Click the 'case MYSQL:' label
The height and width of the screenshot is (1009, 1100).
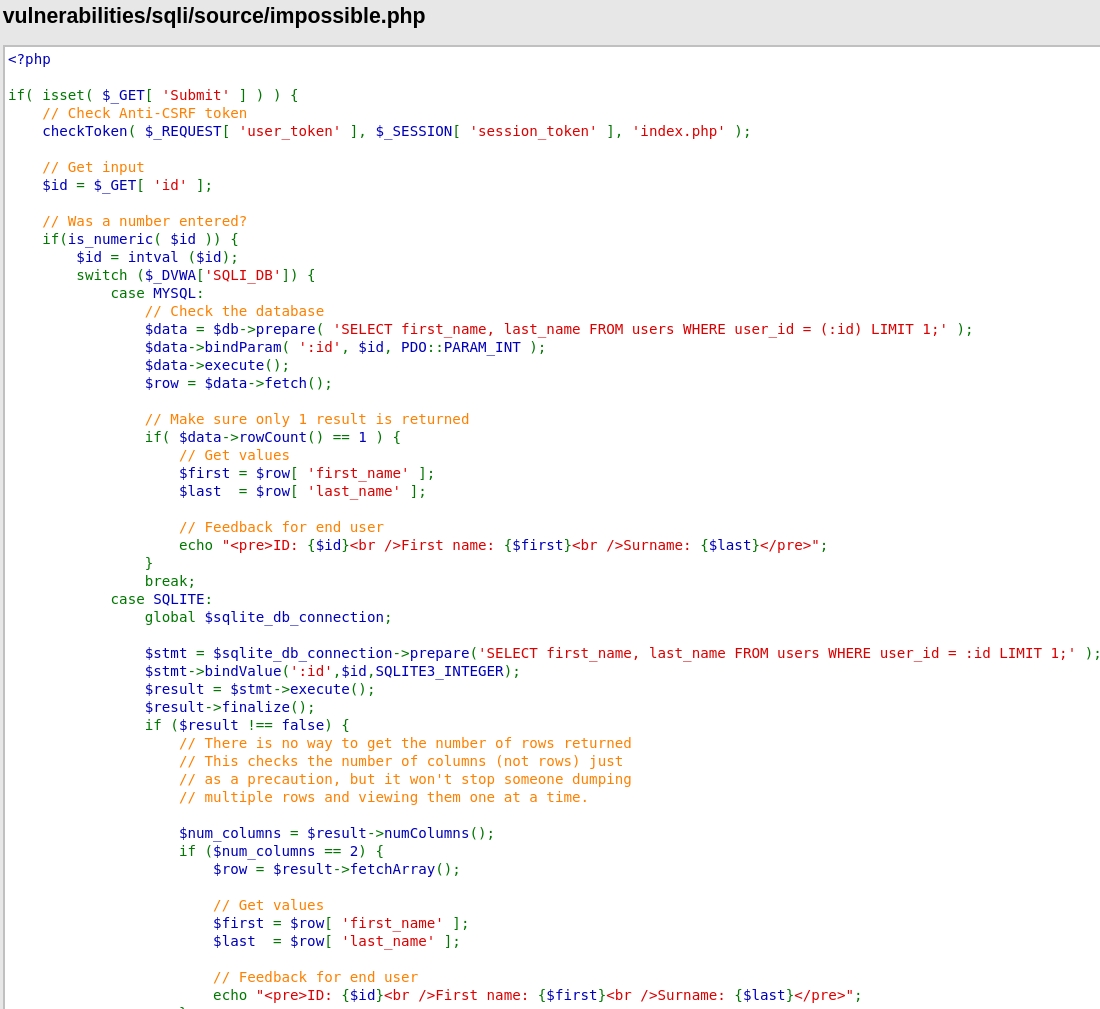(157, 293)
